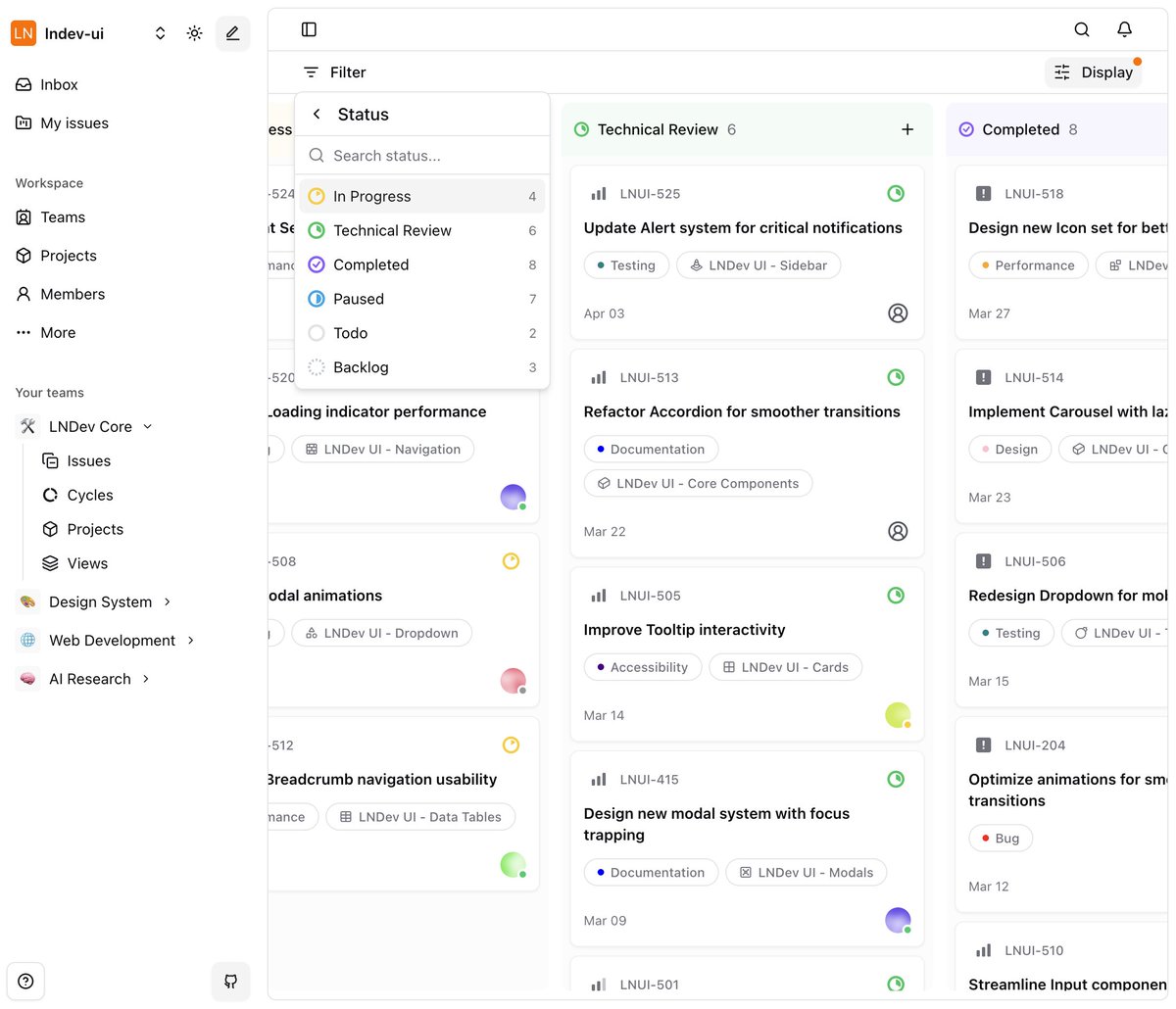1176x1009 pixels.
Task: Open the Display options button
Action: [1094, 72]
